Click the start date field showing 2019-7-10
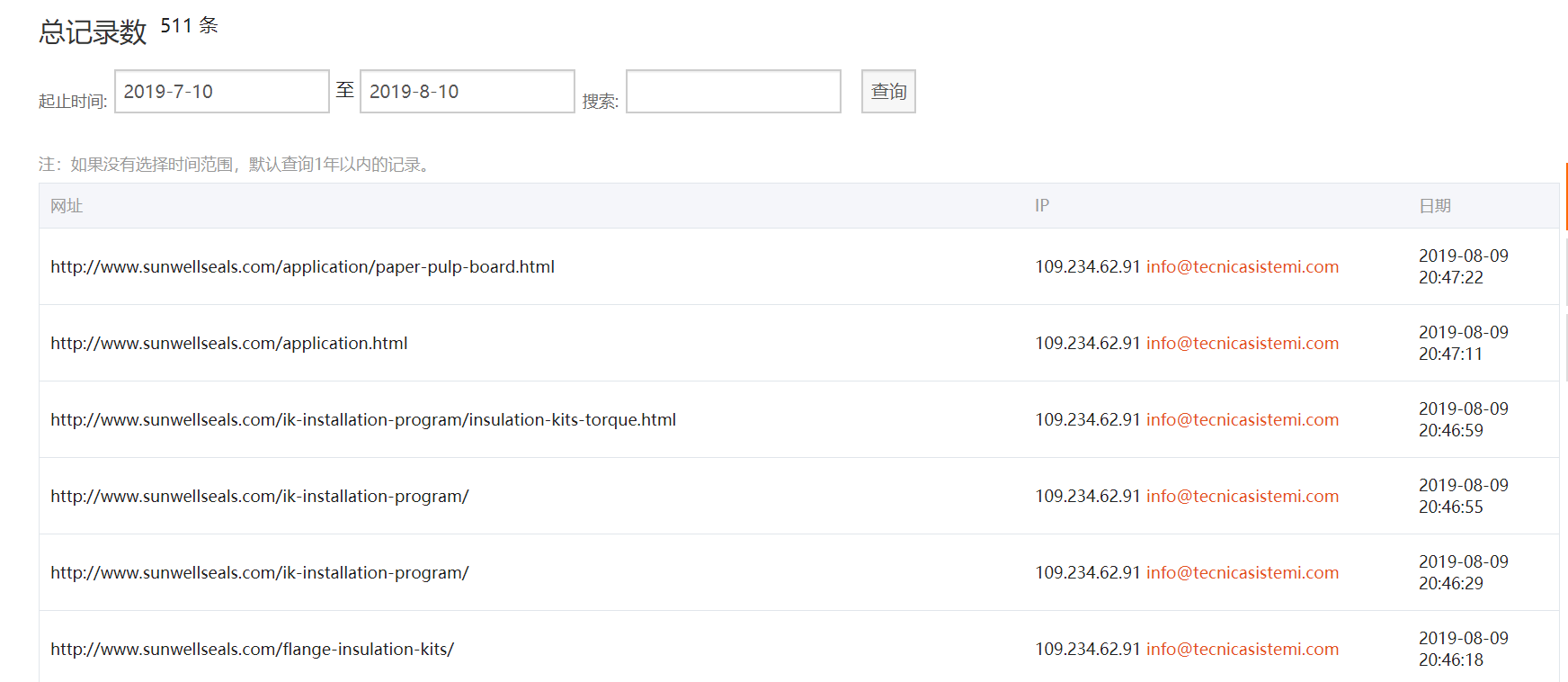 pos(221,92)
